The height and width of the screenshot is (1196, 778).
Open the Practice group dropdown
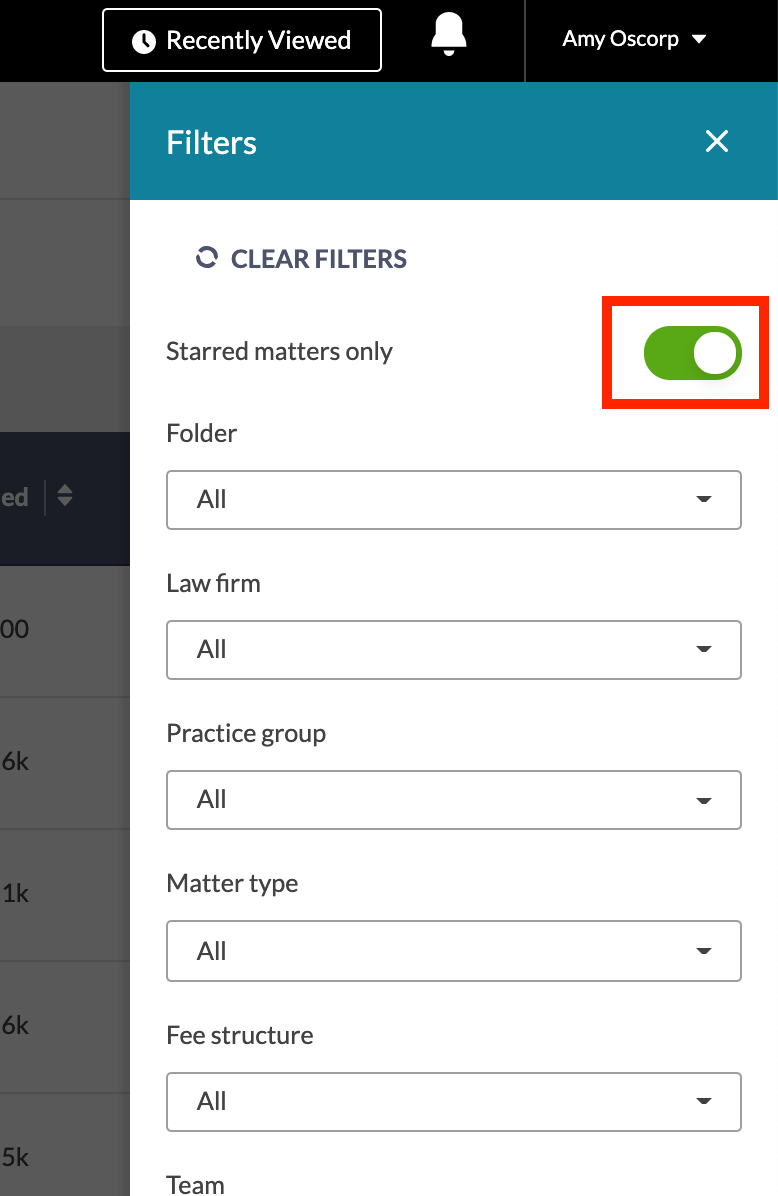pyautogui.click(x=454, y=800)
